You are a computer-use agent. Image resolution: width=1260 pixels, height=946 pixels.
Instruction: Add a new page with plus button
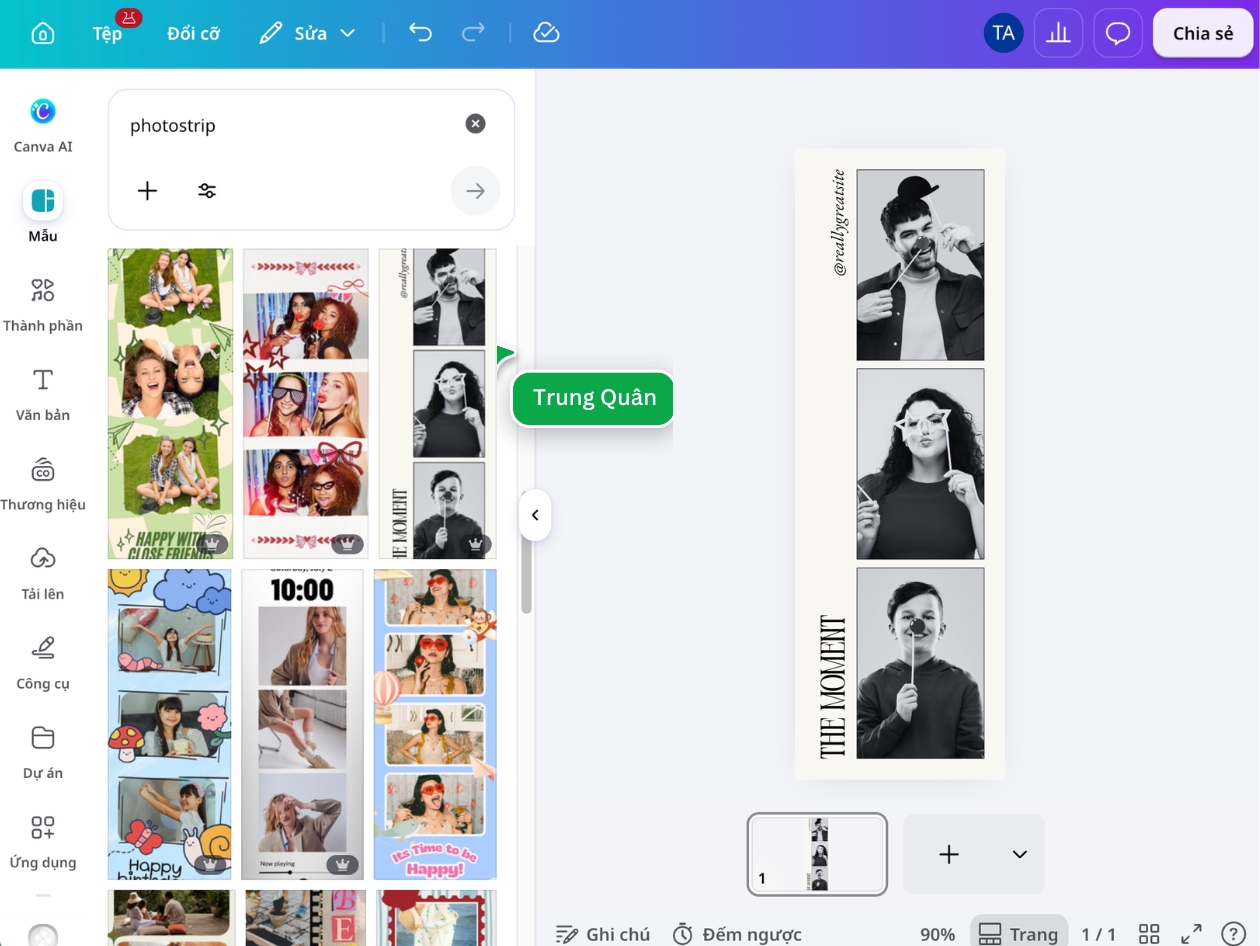coord(949,854)
